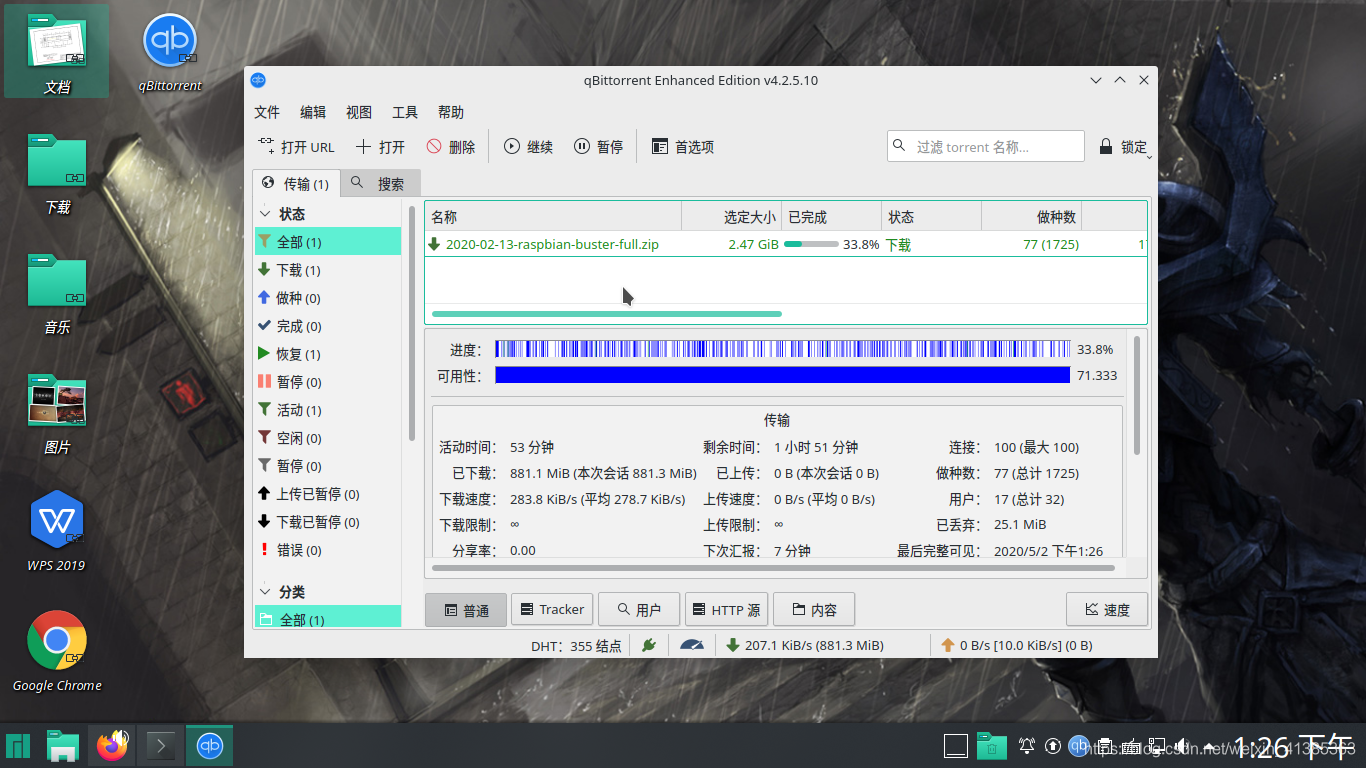
Task: Select 全部 (1) under 分类
Action: [x=328, y=619]
